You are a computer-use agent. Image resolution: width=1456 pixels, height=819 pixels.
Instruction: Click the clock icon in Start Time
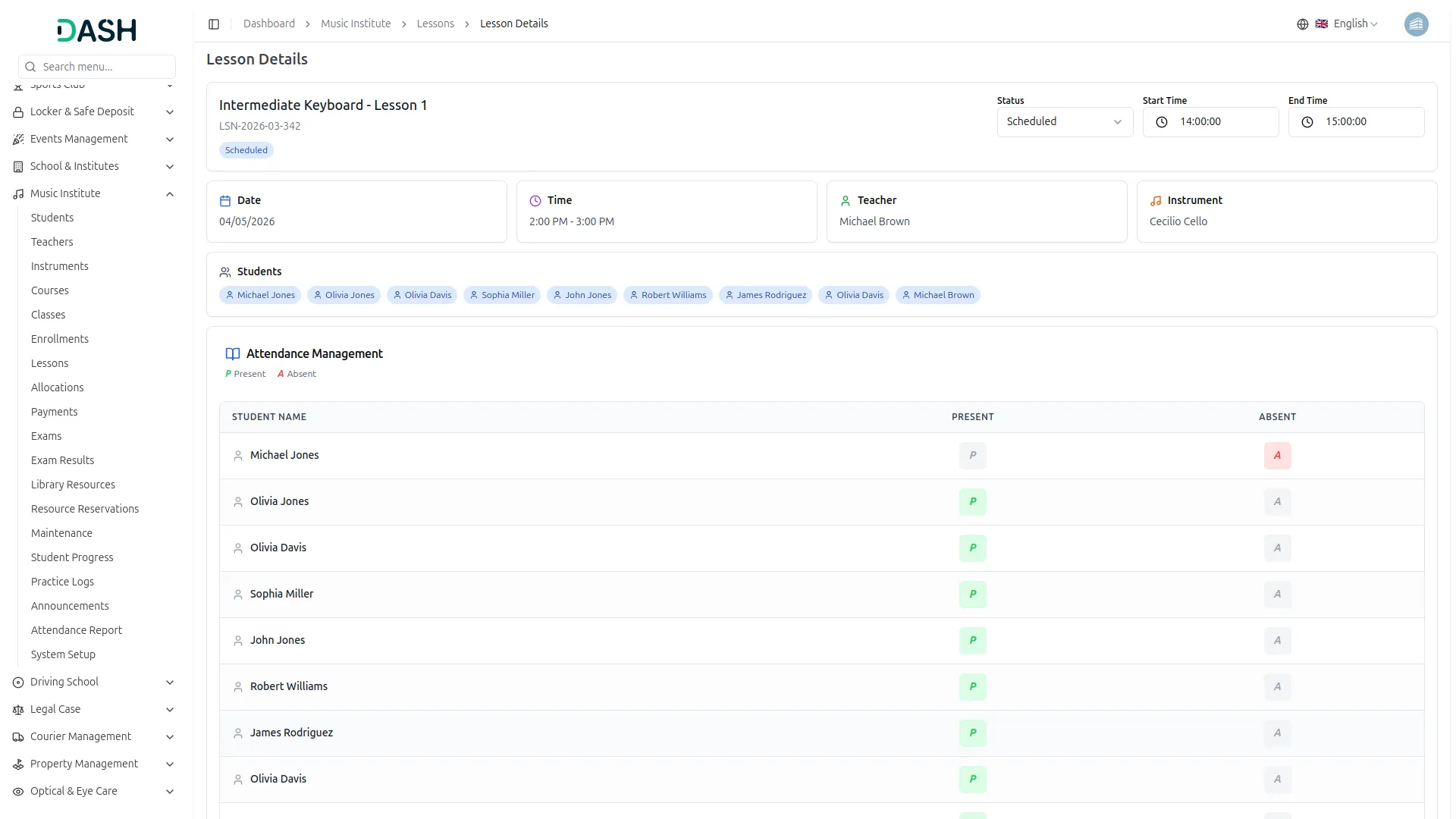point(1161,122)
